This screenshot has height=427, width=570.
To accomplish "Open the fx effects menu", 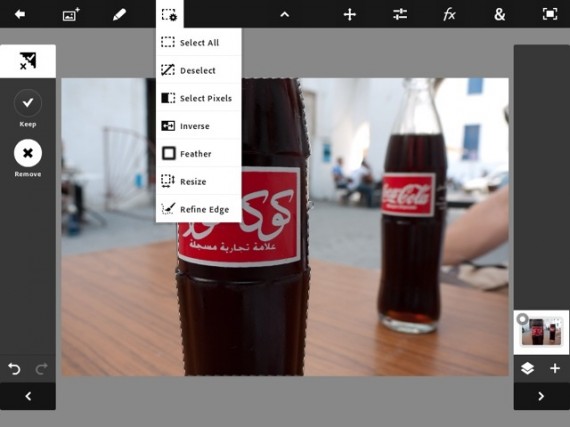I will coord(449,15).
